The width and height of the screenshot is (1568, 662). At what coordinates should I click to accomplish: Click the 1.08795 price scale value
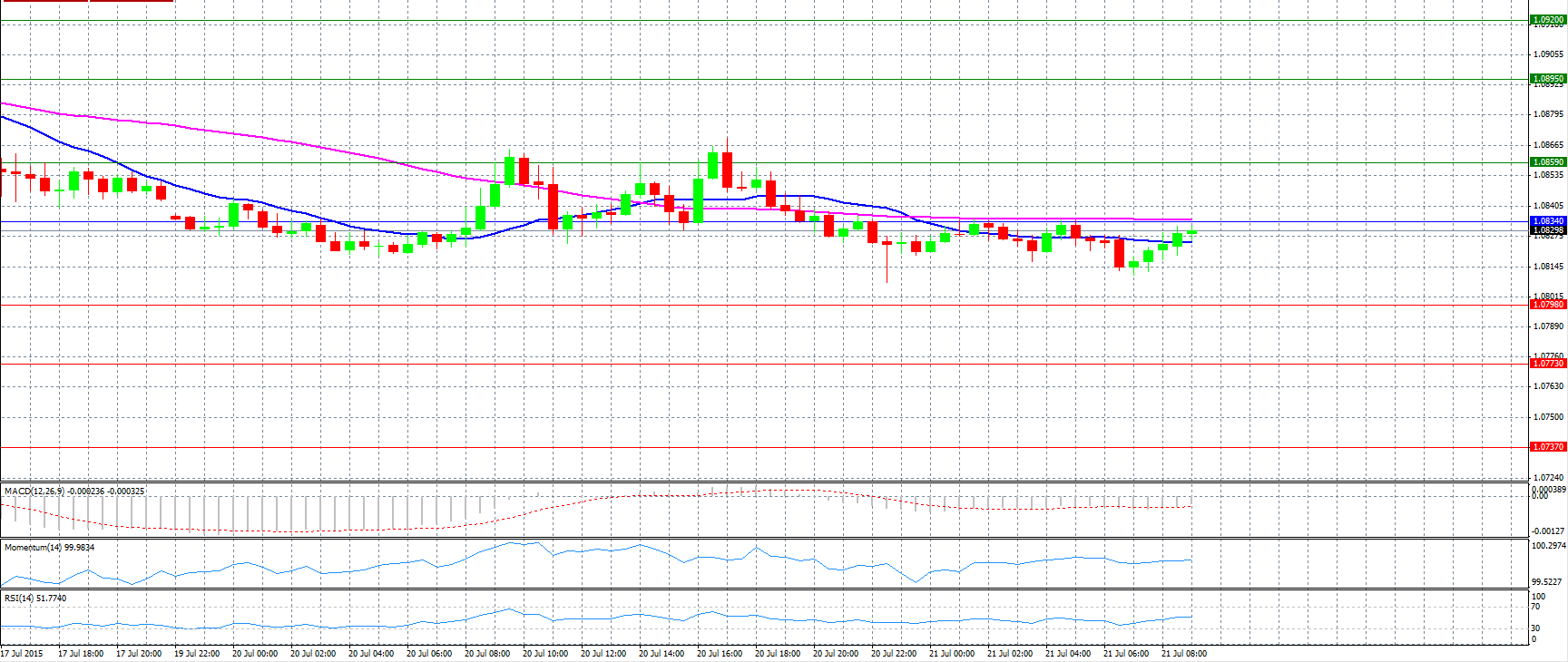[x=1548, y=114]
